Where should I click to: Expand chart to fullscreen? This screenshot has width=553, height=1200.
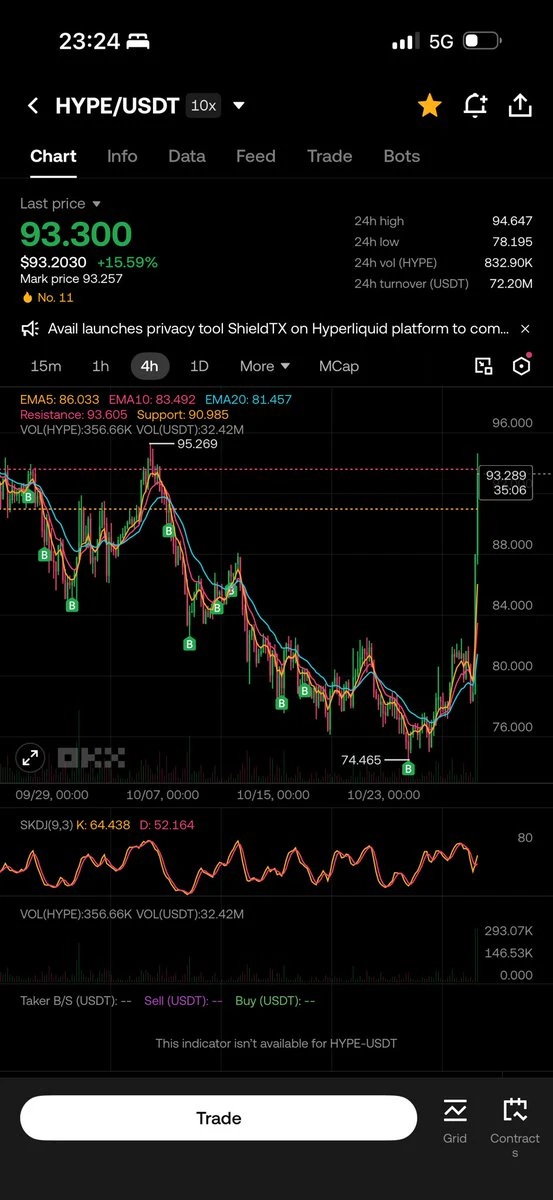point(31,758)
